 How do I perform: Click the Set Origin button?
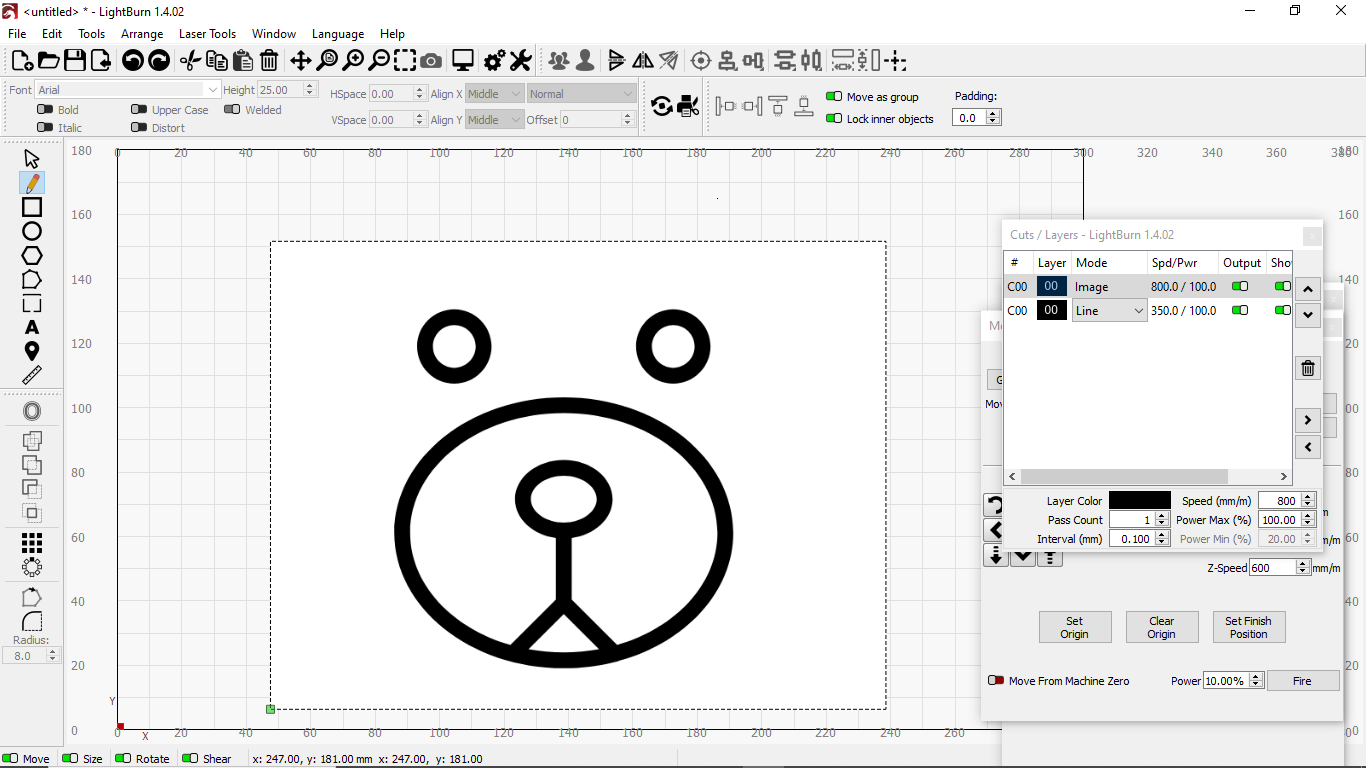coord(1074,627)
